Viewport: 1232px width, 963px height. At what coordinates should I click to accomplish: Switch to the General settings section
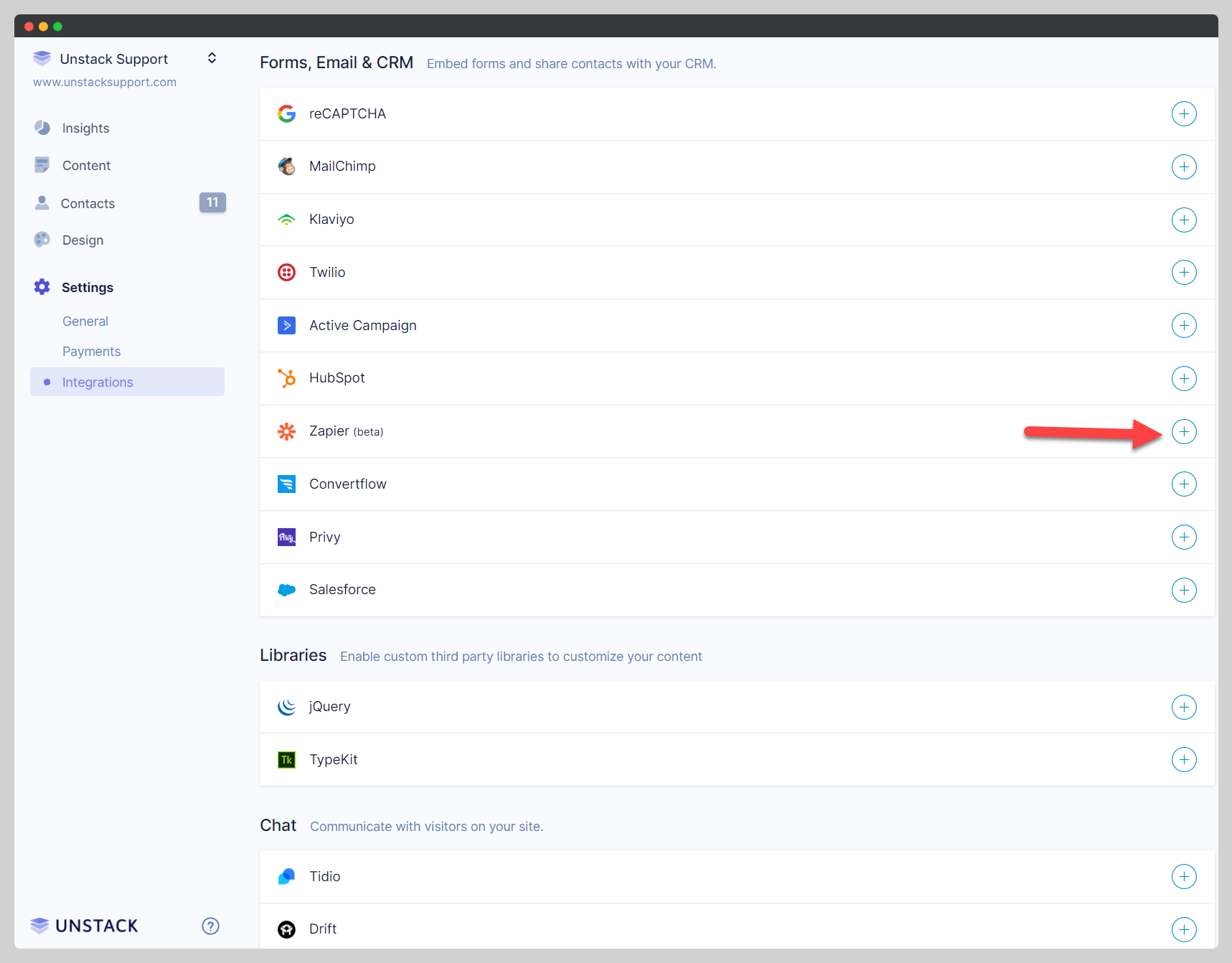(85, 321)
